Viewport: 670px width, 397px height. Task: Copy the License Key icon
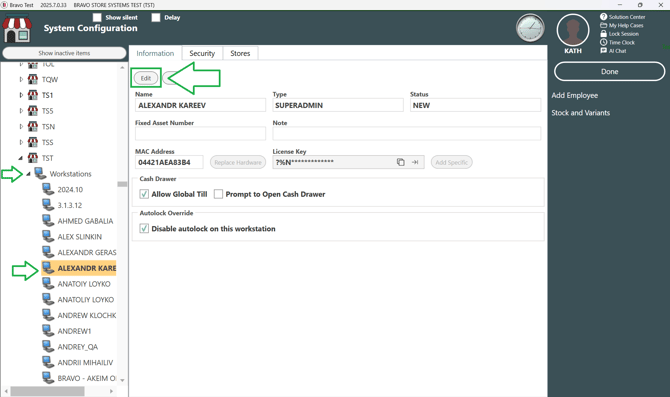coord(400,162)
